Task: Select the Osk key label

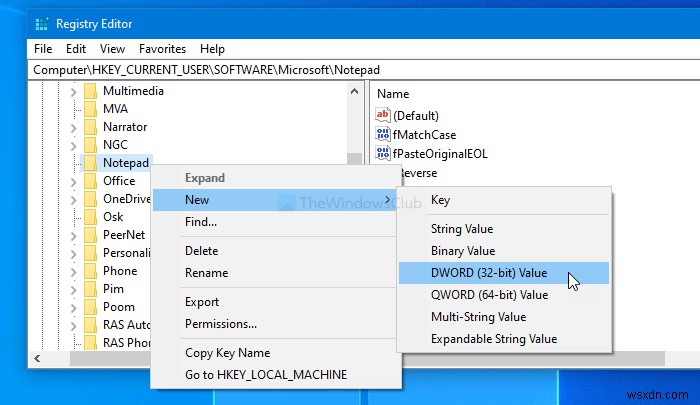Action: click(x=113, y=217)
